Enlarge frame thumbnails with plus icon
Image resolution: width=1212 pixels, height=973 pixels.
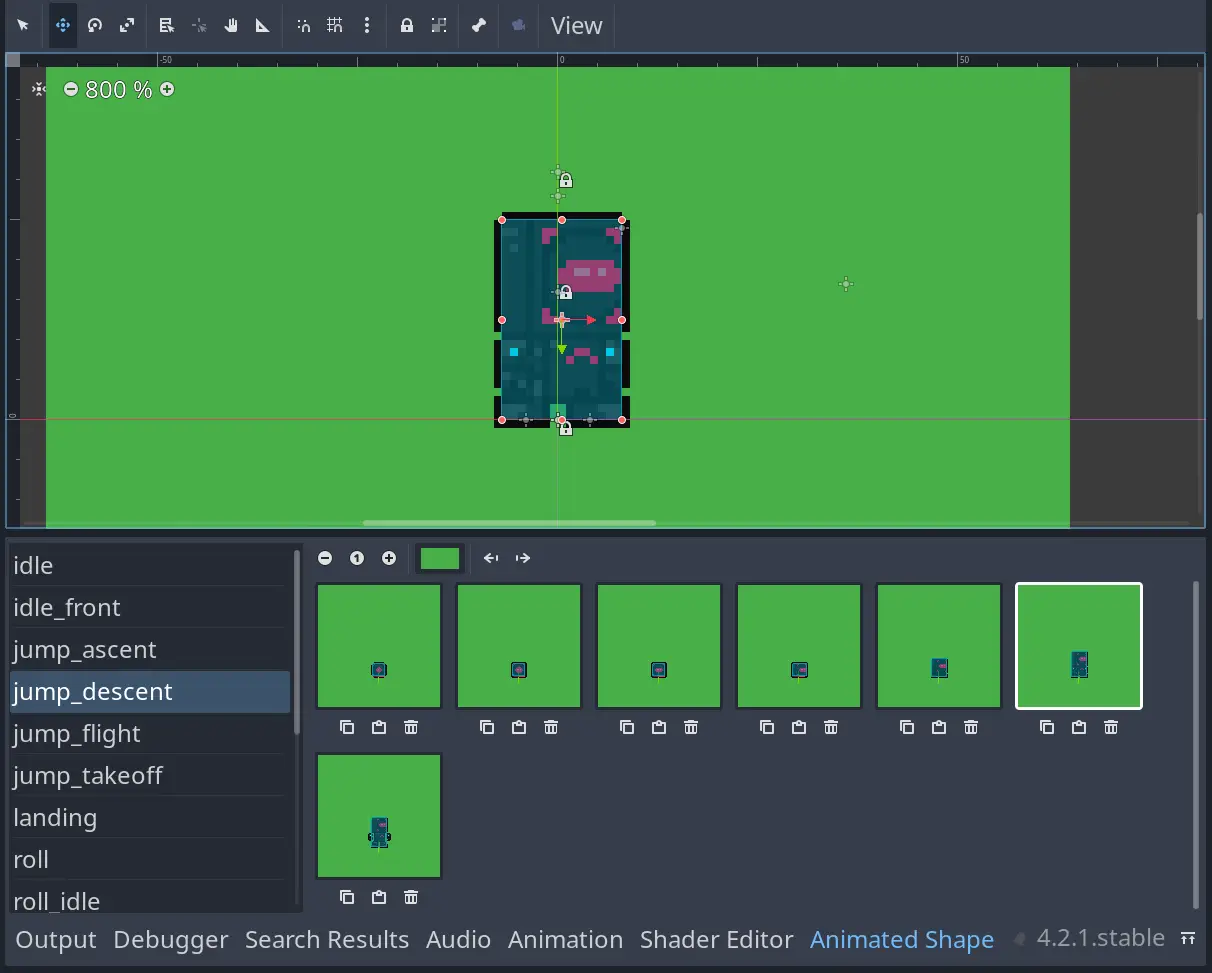click(389, 558)
